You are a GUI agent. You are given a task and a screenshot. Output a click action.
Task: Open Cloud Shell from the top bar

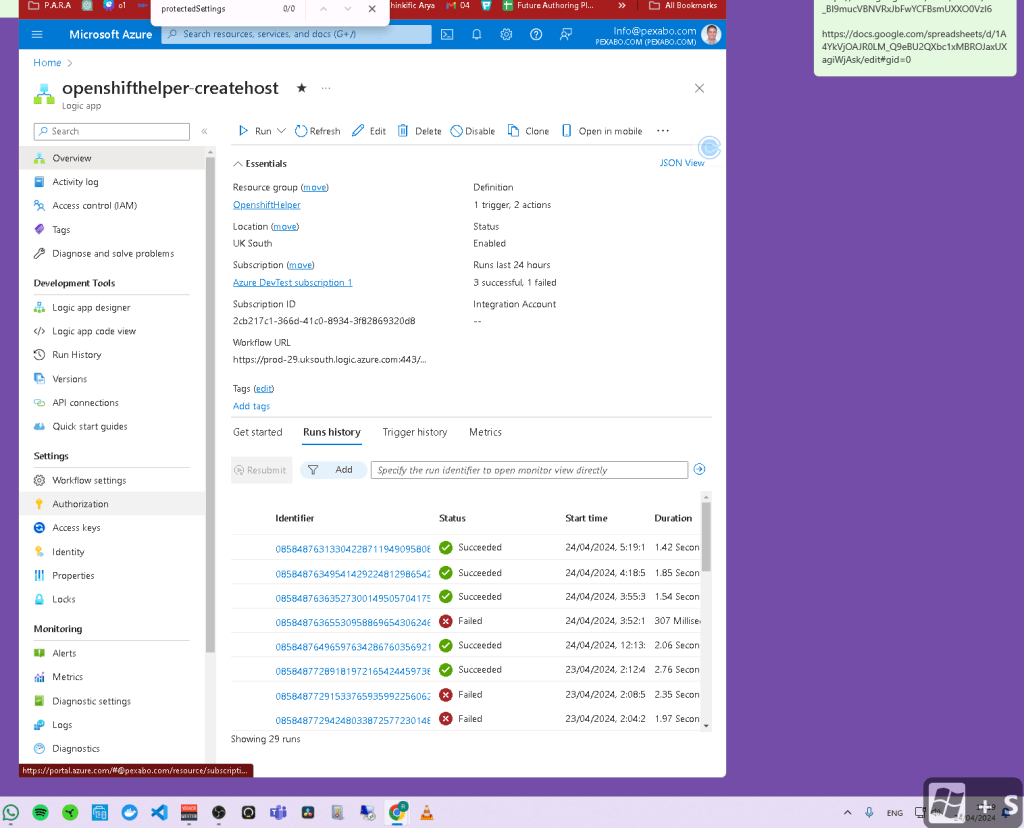pos(447,35)
